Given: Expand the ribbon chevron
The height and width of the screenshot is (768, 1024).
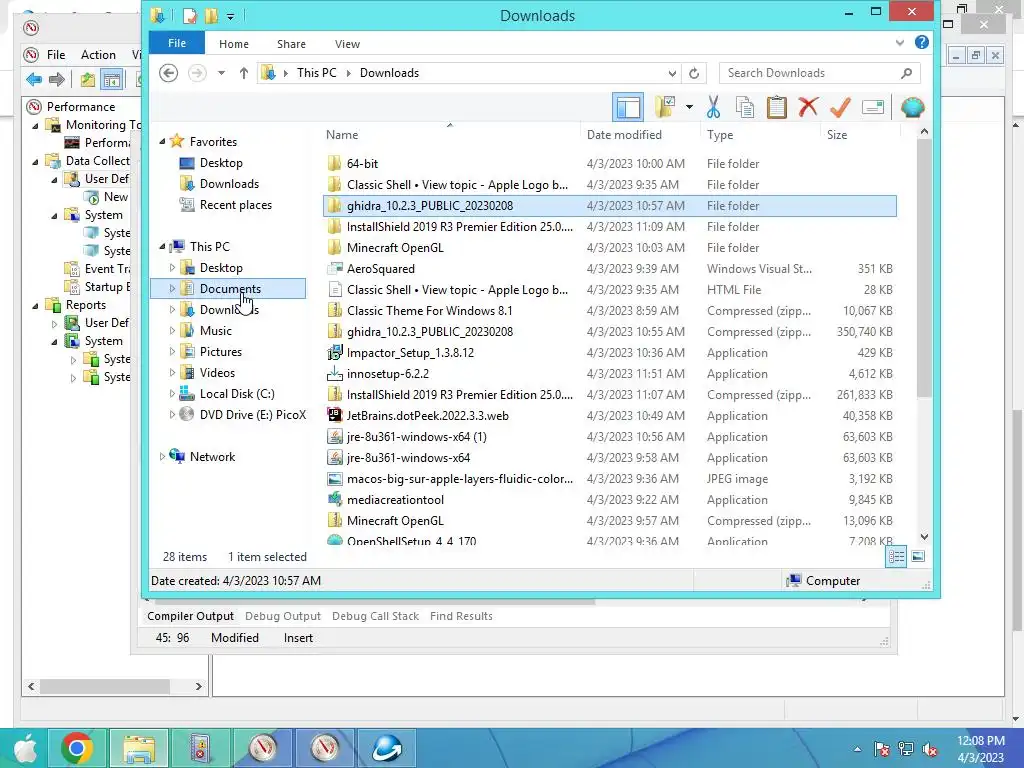Looking at the screenshot, I should tap(900, 42).
